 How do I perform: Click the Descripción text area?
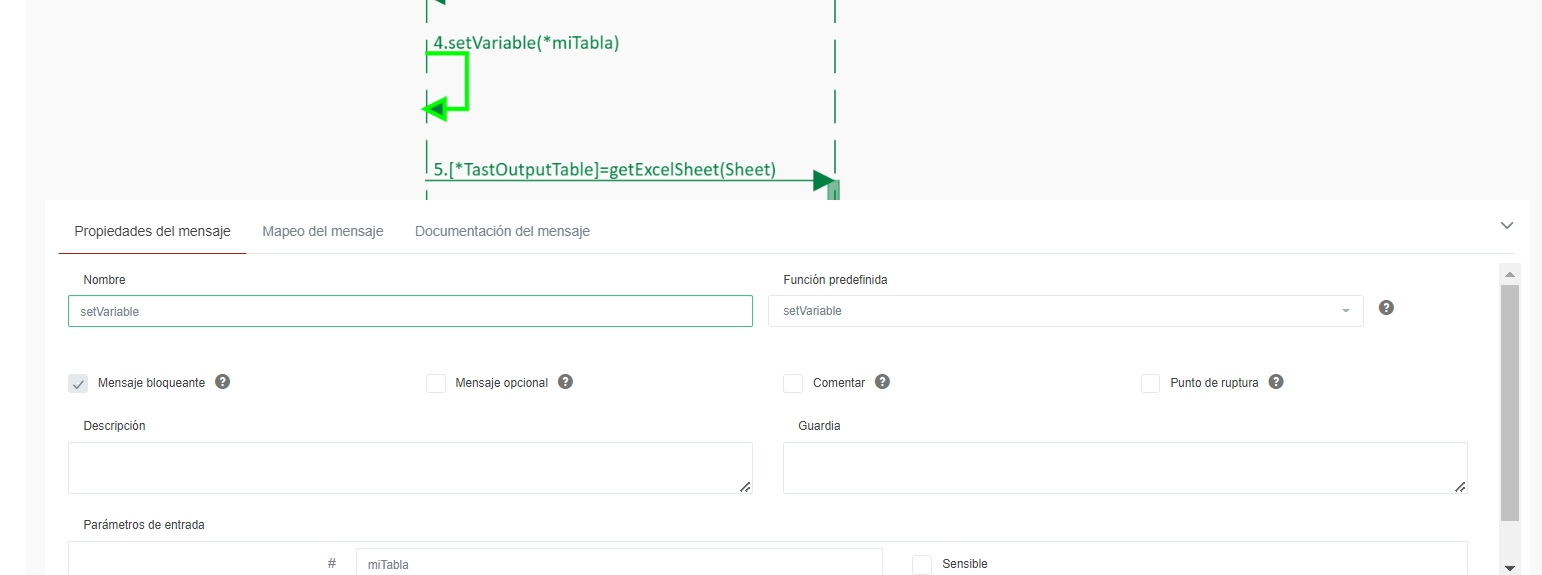pyautogui.click(x=410, y=468)
